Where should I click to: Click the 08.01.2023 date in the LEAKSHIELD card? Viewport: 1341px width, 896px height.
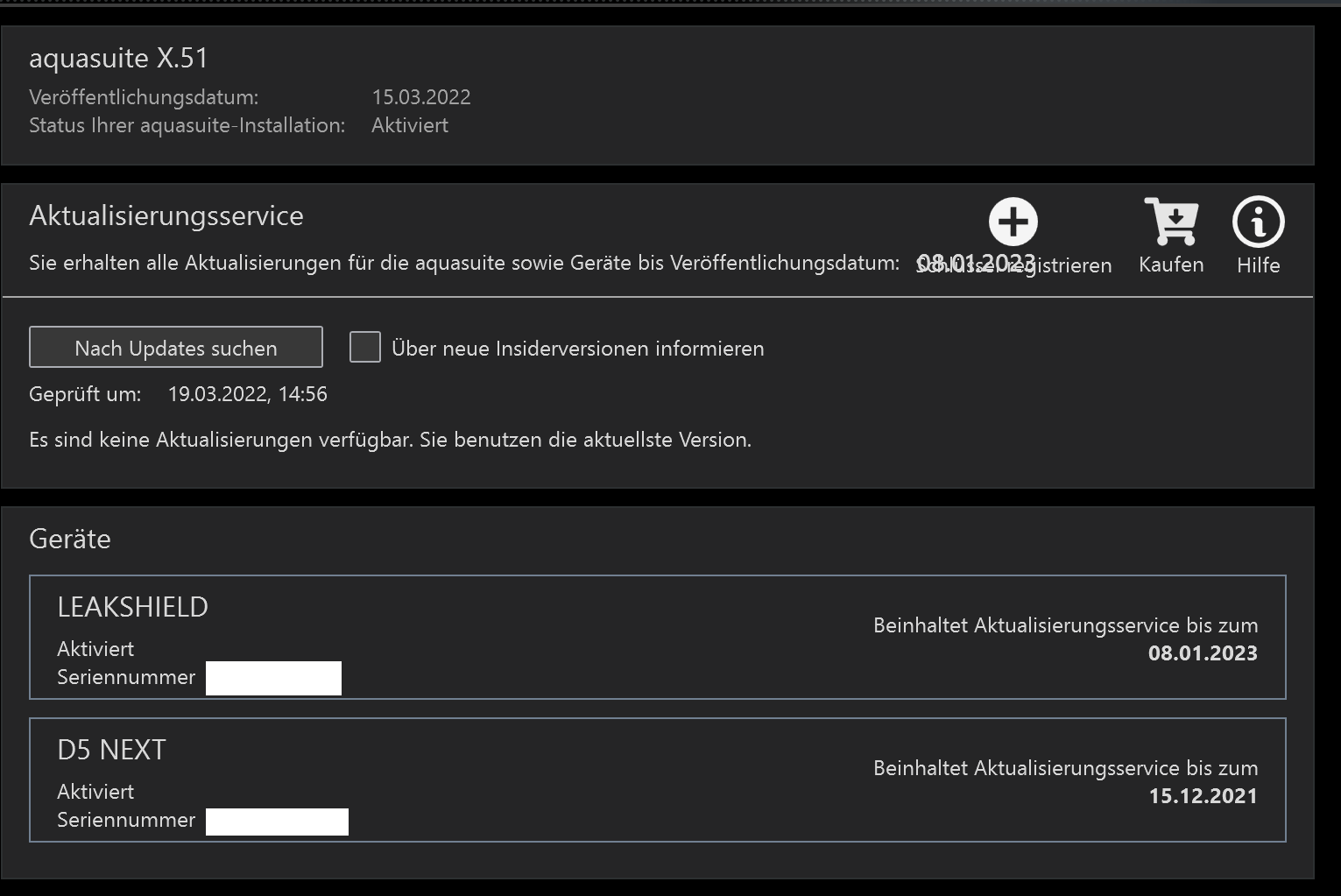(x=1203, y=653)
